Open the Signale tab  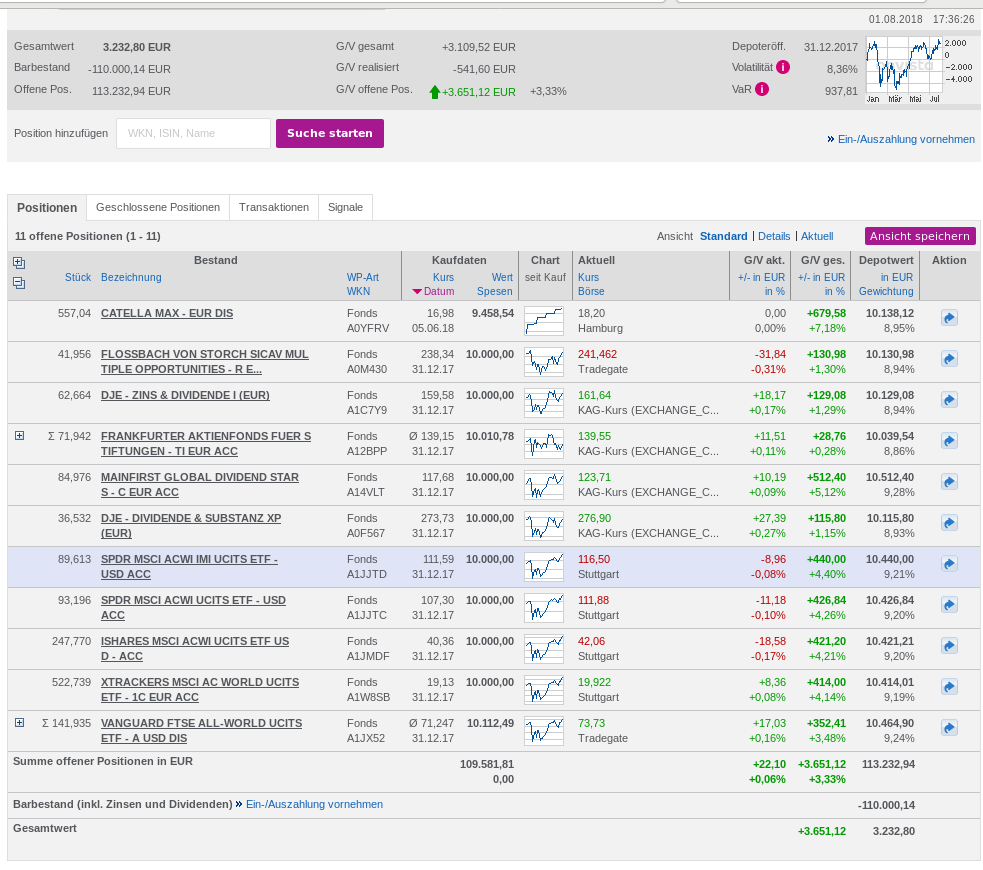coord(346,207)
